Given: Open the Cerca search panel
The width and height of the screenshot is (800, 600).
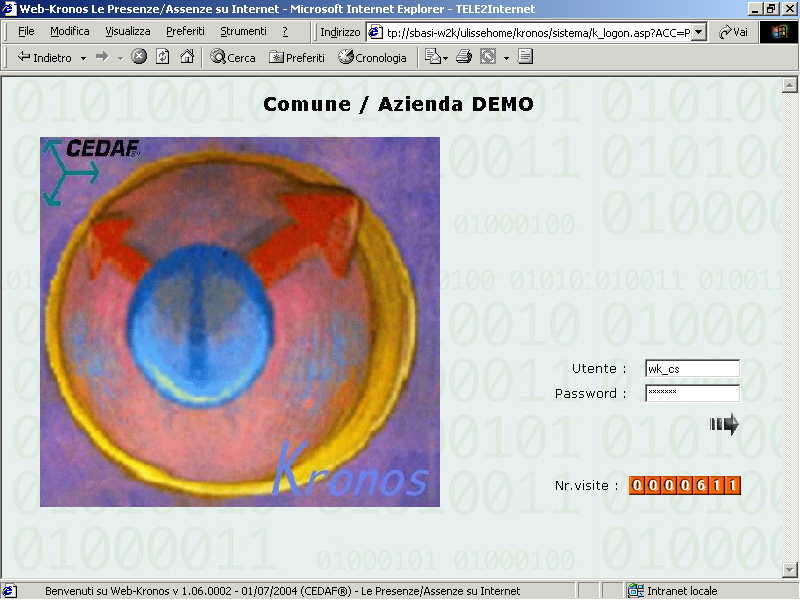Looking at the screenshot, I should 233,57.
